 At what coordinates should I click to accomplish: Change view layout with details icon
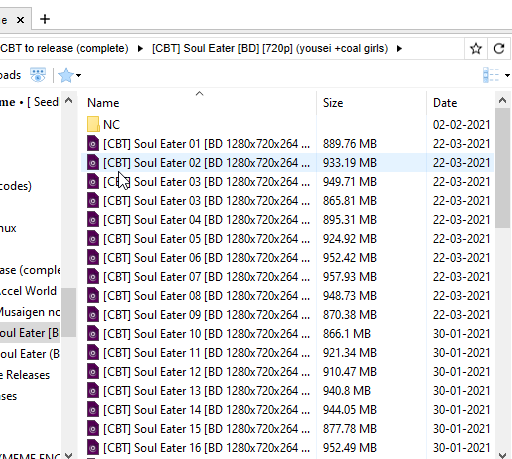click(491, 75)
